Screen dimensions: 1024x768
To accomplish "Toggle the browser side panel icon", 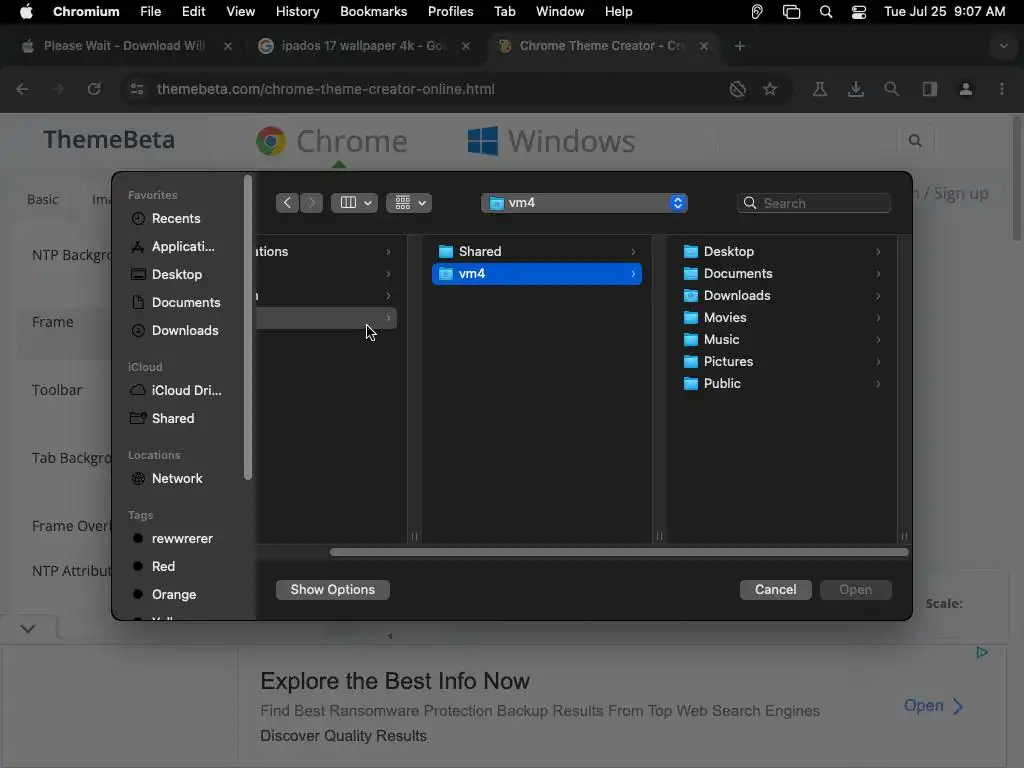I will click(929, 89).
